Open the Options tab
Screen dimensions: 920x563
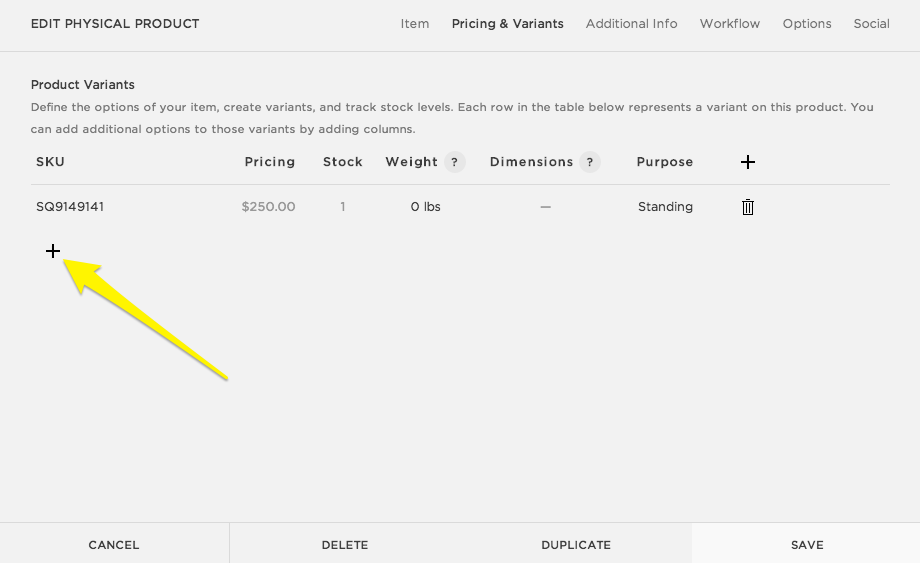(806, 24)
